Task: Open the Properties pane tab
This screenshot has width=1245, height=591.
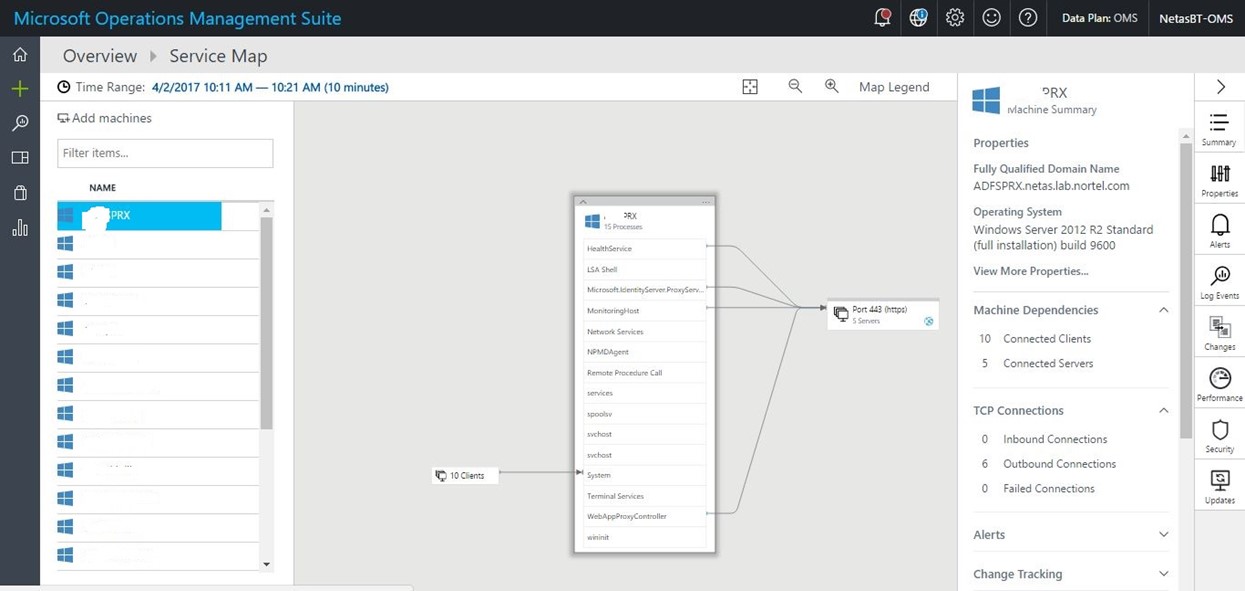Action: click(x=1219, y=180)
